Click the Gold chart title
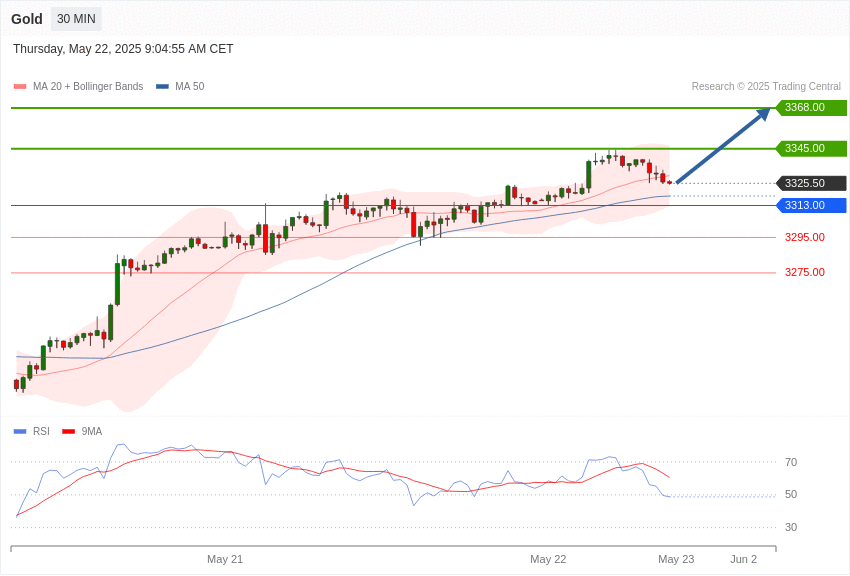Image resolution: width=850 pixels, height=576 pixels. [x=27, y=19]
